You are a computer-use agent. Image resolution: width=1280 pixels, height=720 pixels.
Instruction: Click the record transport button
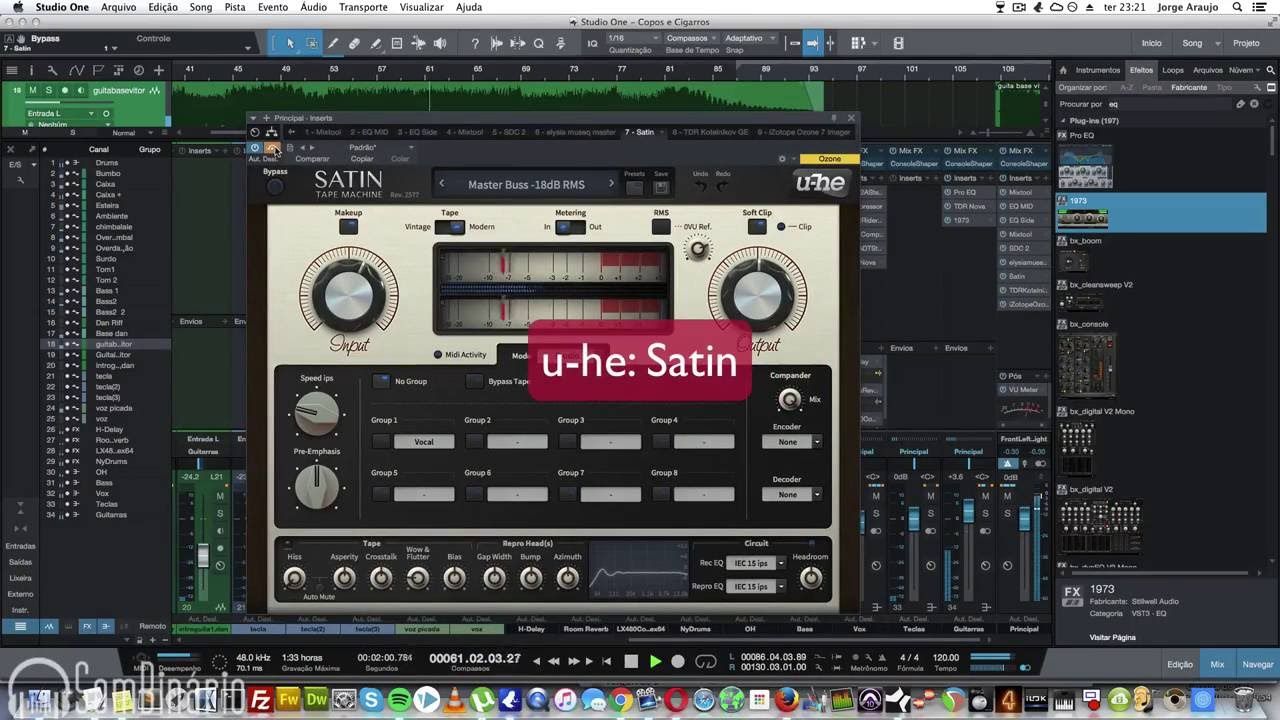[x=678, y=661]
